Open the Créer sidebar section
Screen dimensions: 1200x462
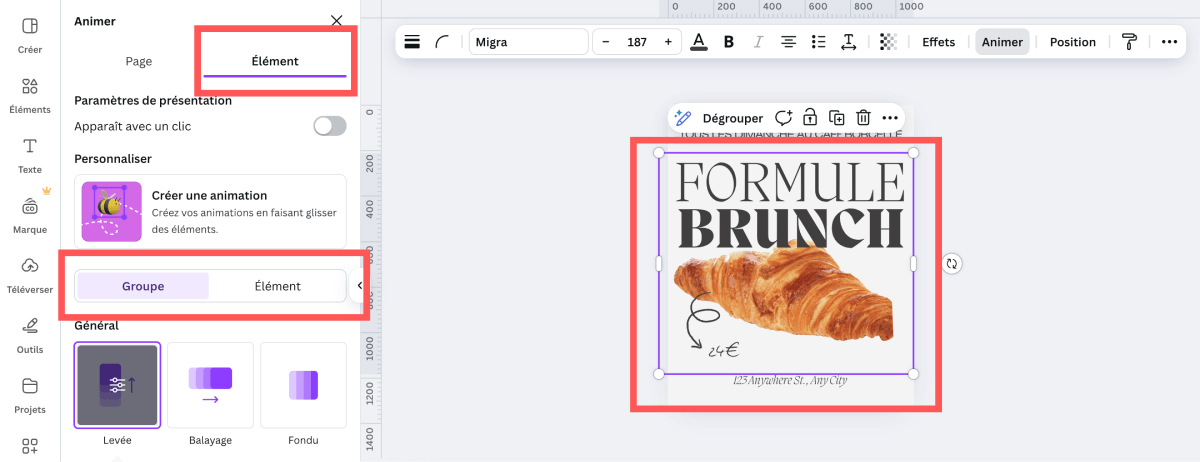coord(29,33)
